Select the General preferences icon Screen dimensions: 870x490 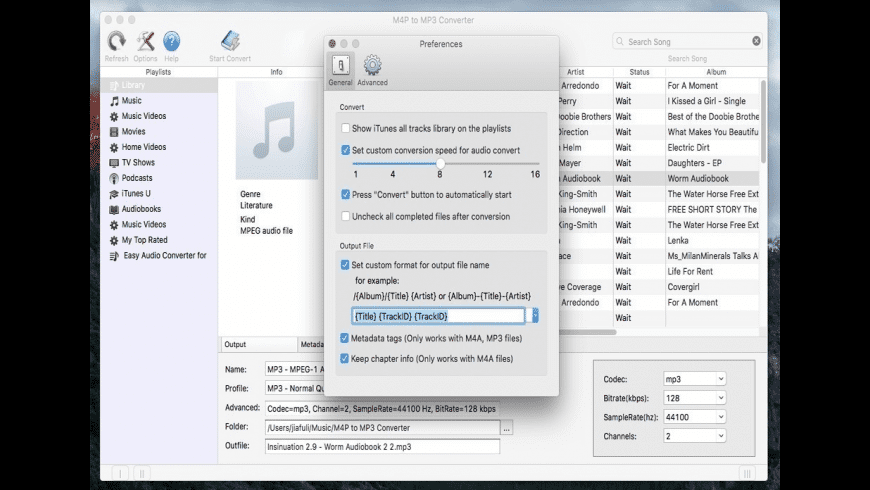341,65
